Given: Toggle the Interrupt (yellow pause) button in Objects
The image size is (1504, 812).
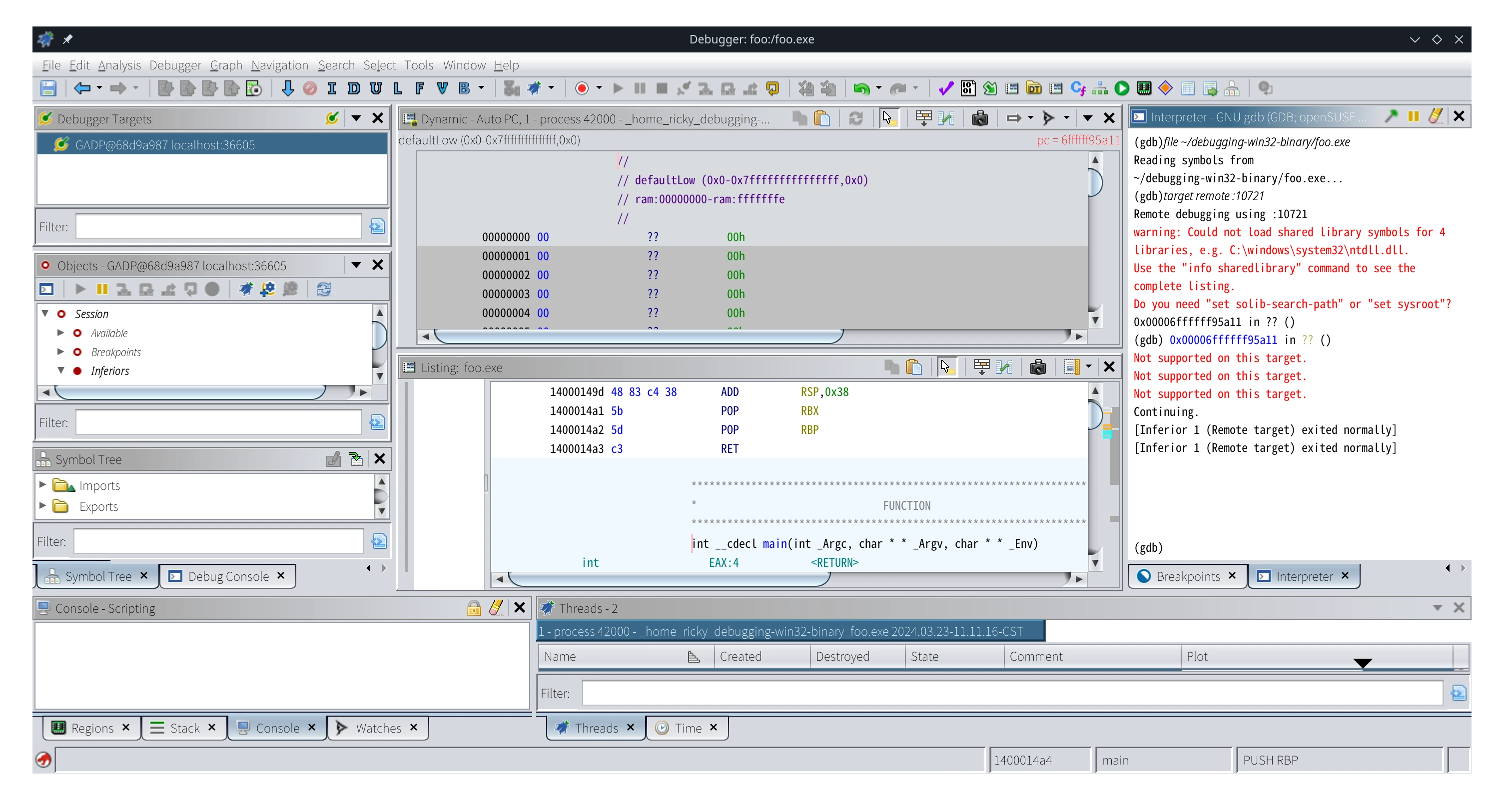Looking at the screenshot, I should pyautogui.click(x=102, y=289).
